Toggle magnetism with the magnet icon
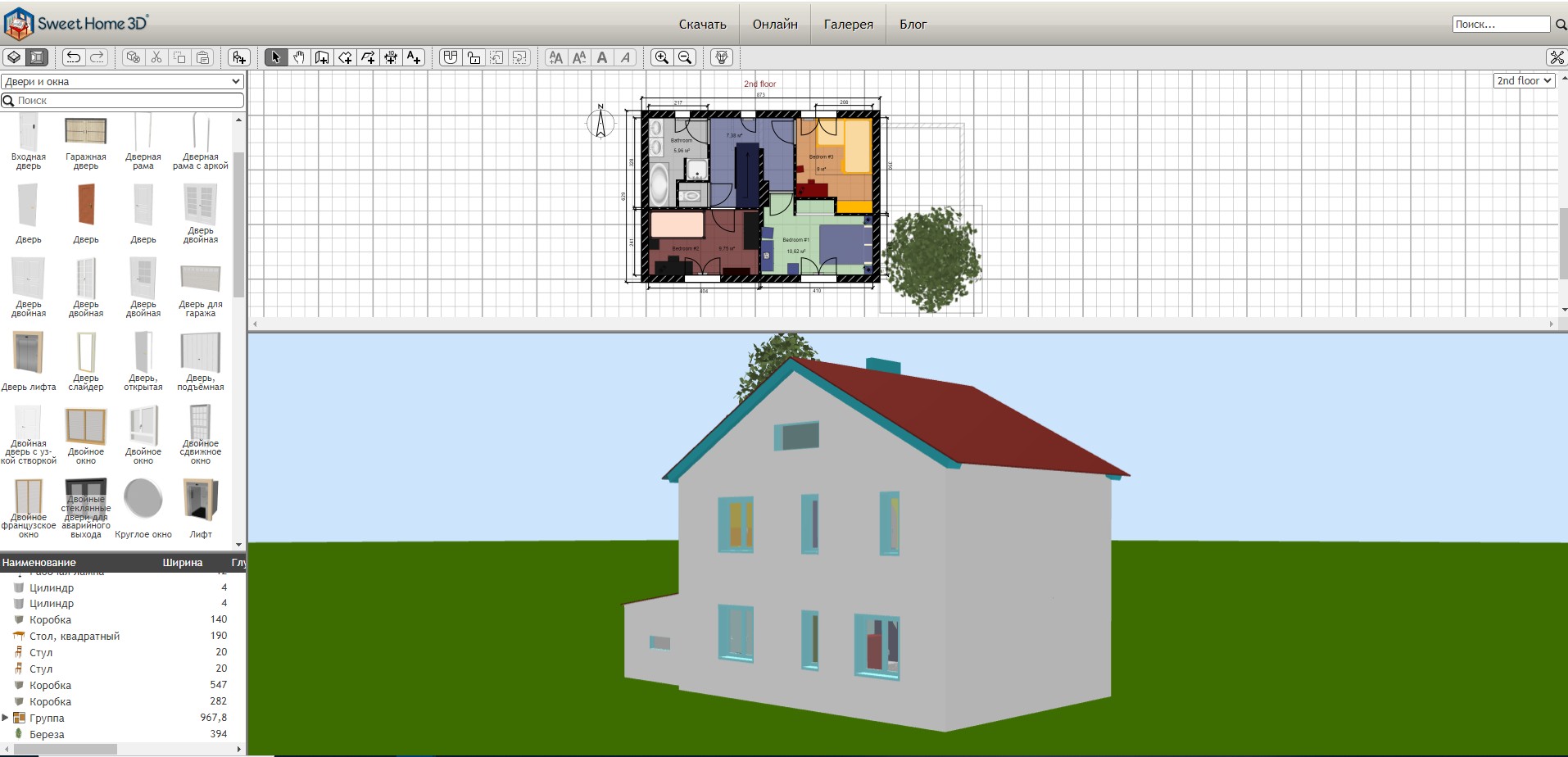Viewport: 1568px width, 757px height. (x=450, y=57)
